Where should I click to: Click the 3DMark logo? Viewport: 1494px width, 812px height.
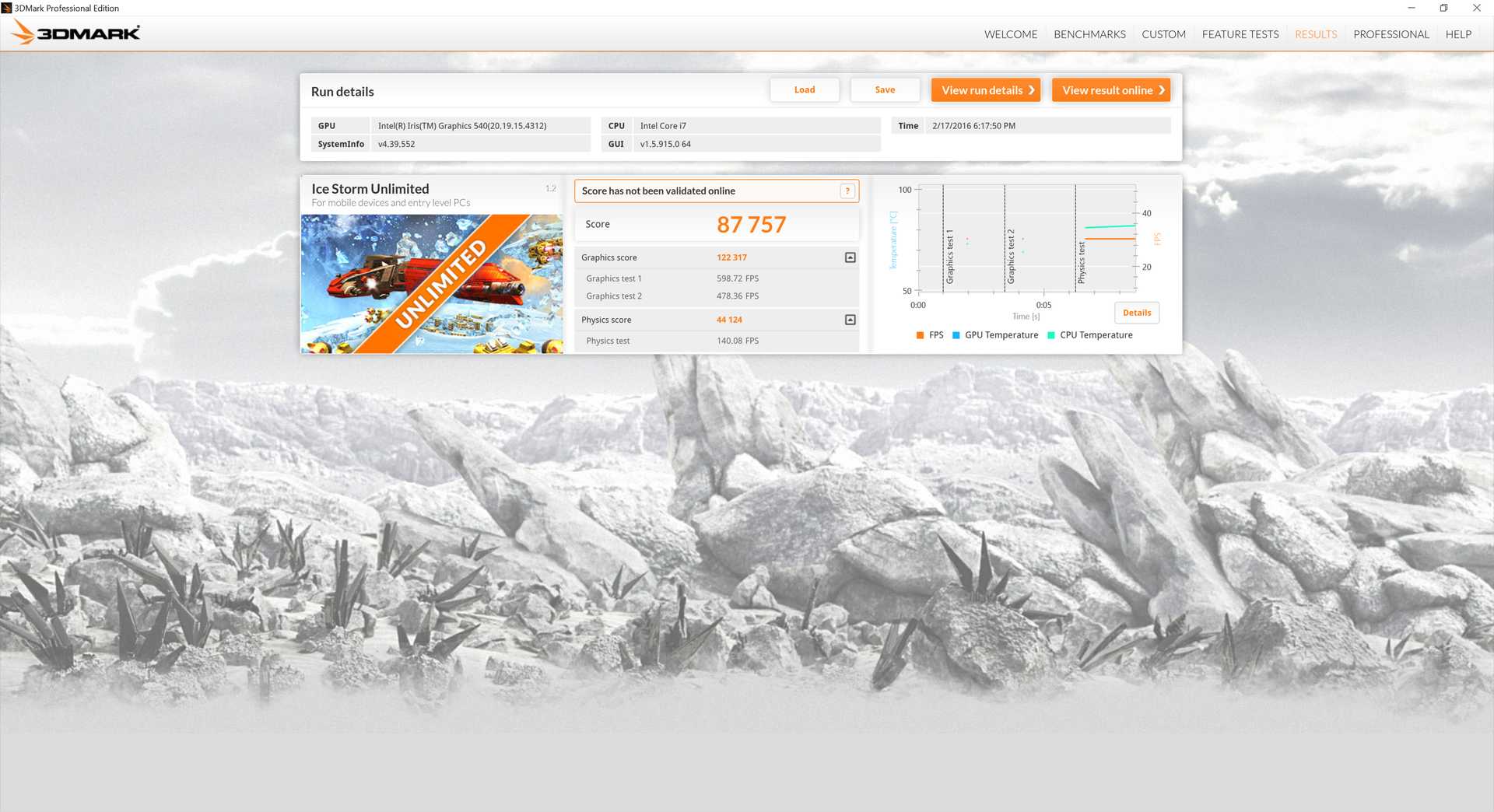click(76, 33)
